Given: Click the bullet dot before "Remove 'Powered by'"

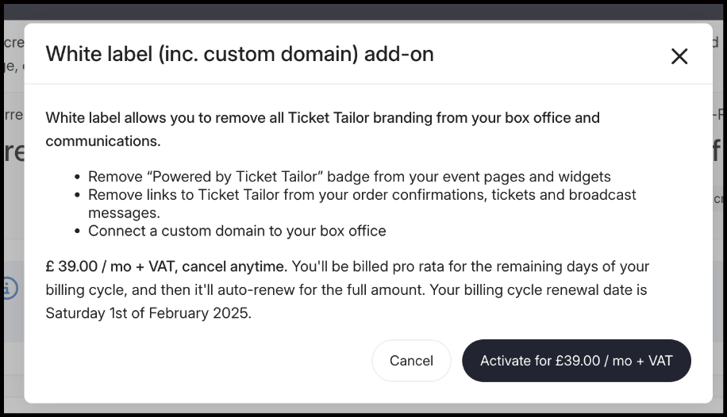Looking at the screenshot, I should [x=77, y=177].
